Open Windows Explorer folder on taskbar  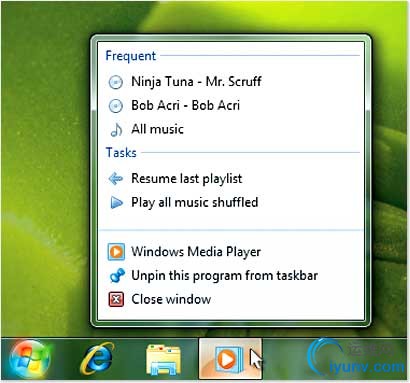pyautogui.click(x=163, y=360)
